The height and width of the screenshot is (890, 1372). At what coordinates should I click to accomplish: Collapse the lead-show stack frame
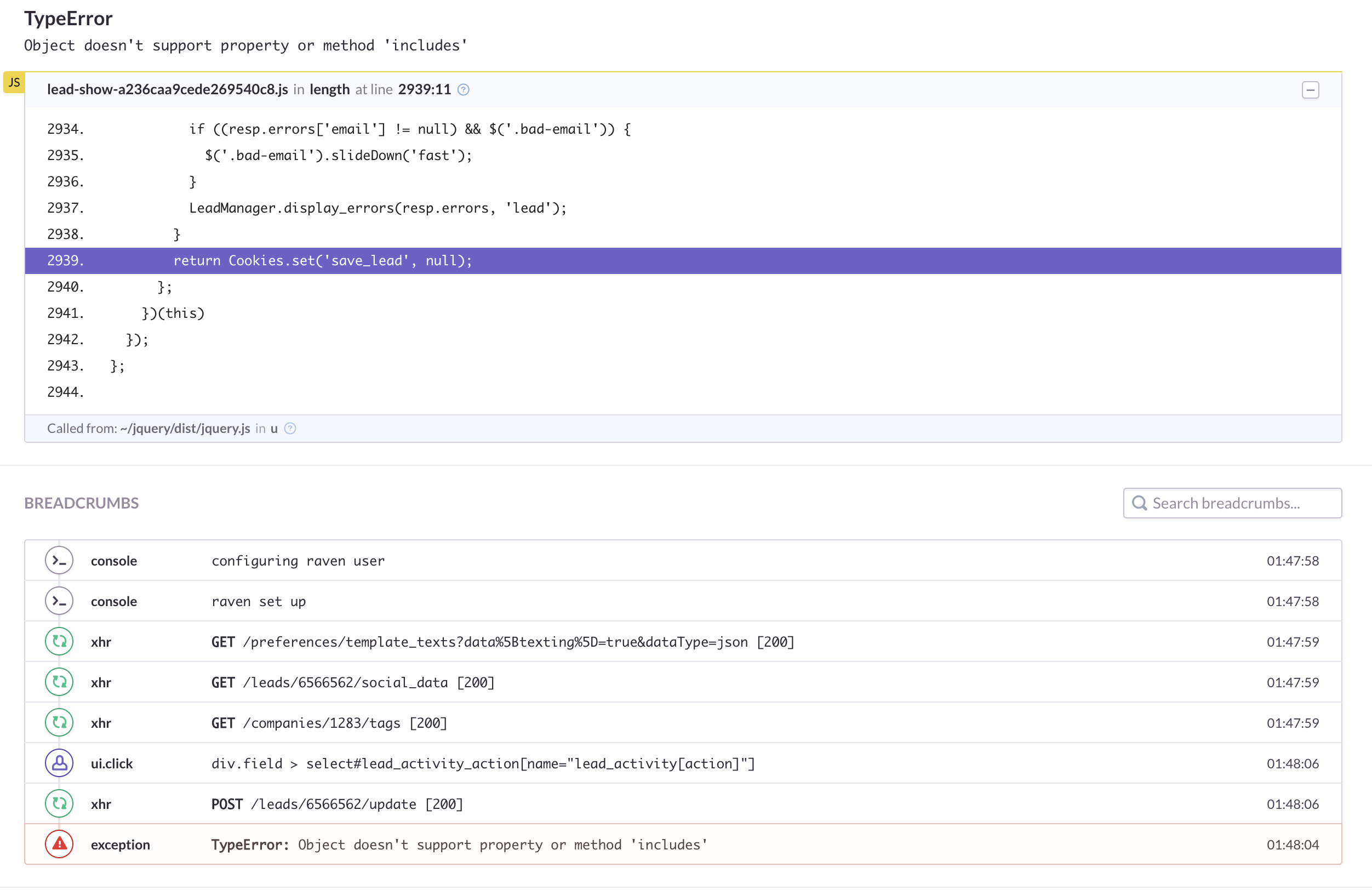tap(1310, 90)
